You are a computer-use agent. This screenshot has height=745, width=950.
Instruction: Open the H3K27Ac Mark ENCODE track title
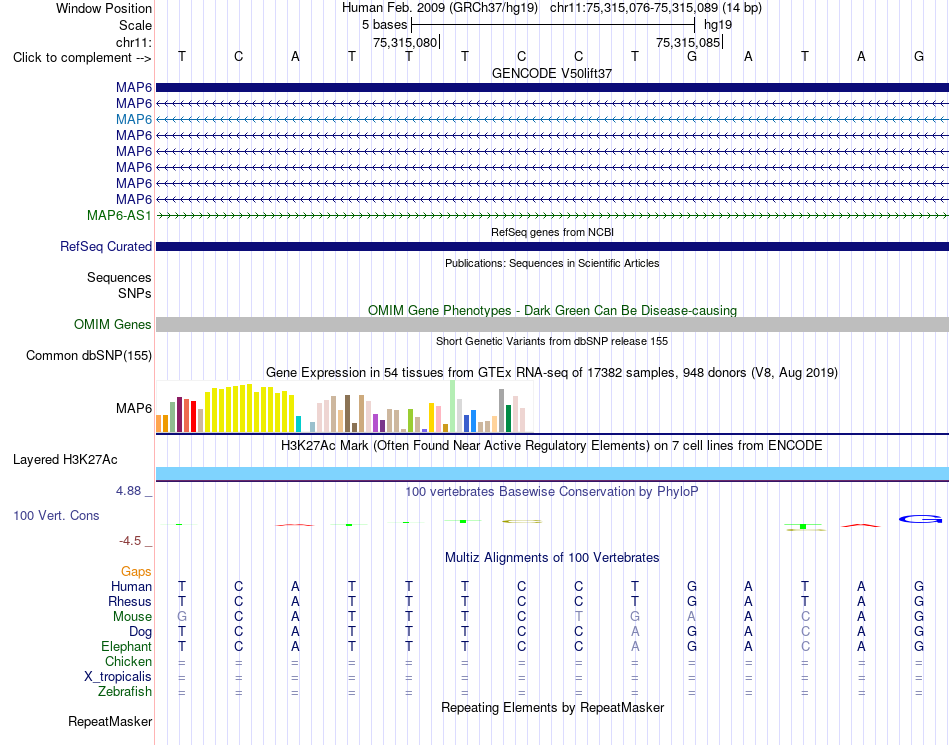tap(552, 446)
